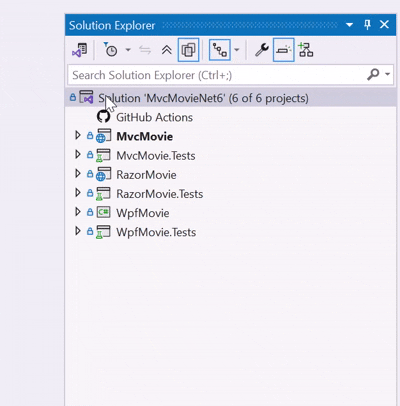Focus the Search Solution Explorer box
The height and width of the screenshot is (406, 400).
(x=217, y=75)
